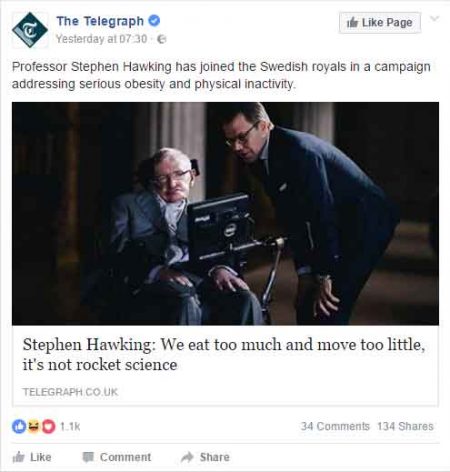Open the article preview photo
The image size is (450, 472).
[x=225, y=213]
